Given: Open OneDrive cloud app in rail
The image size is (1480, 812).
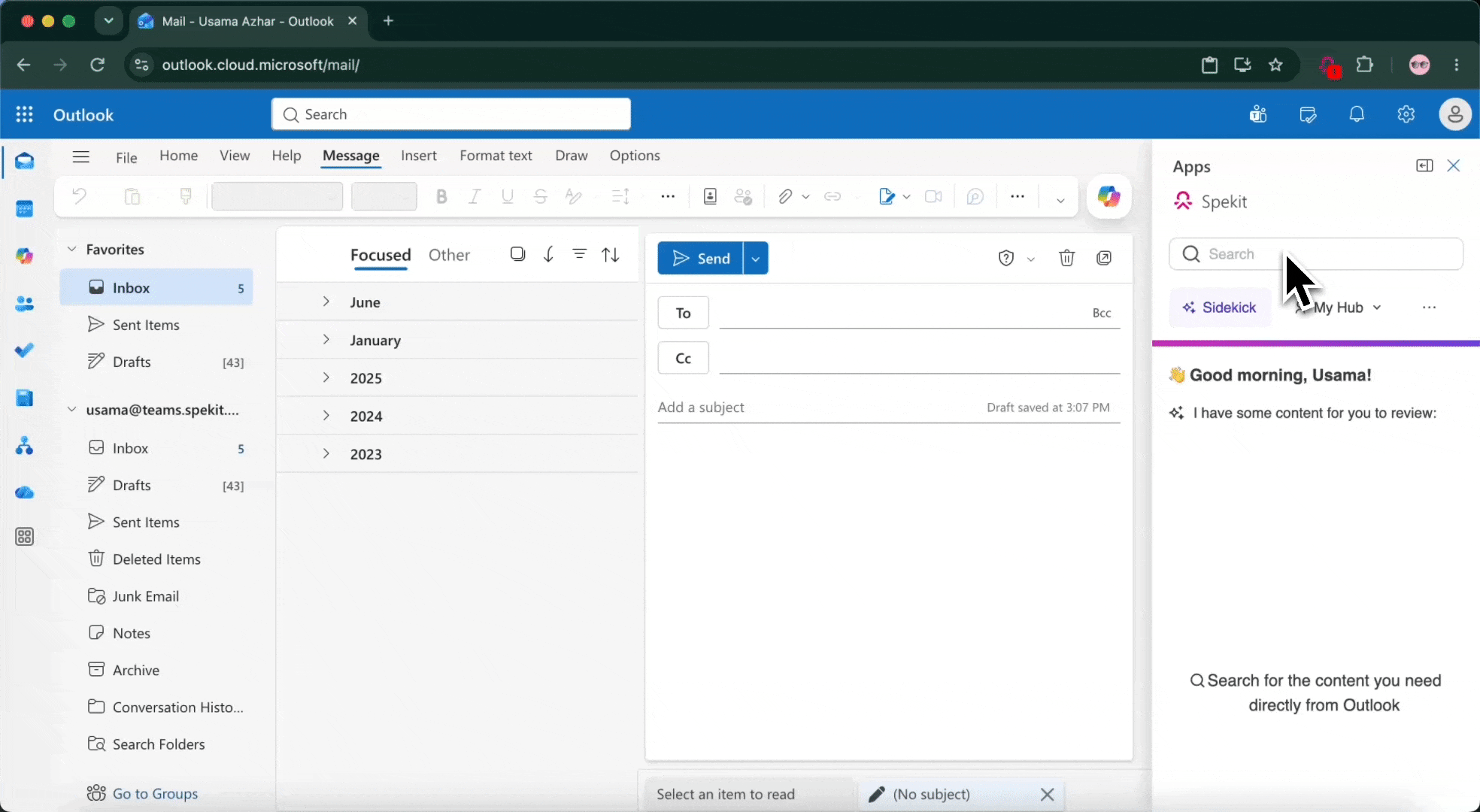Looking at the screenshot, I should point(25,492).
